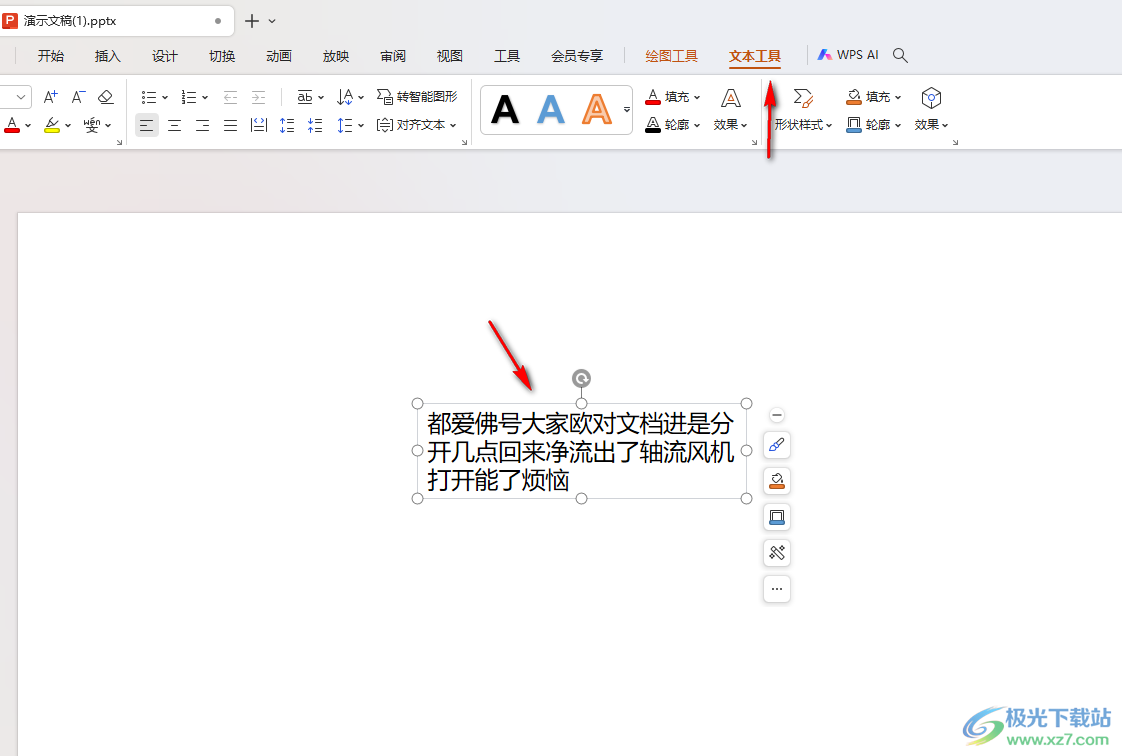
Task: Click floating format painter brush icon
Action: pos(777,446)
